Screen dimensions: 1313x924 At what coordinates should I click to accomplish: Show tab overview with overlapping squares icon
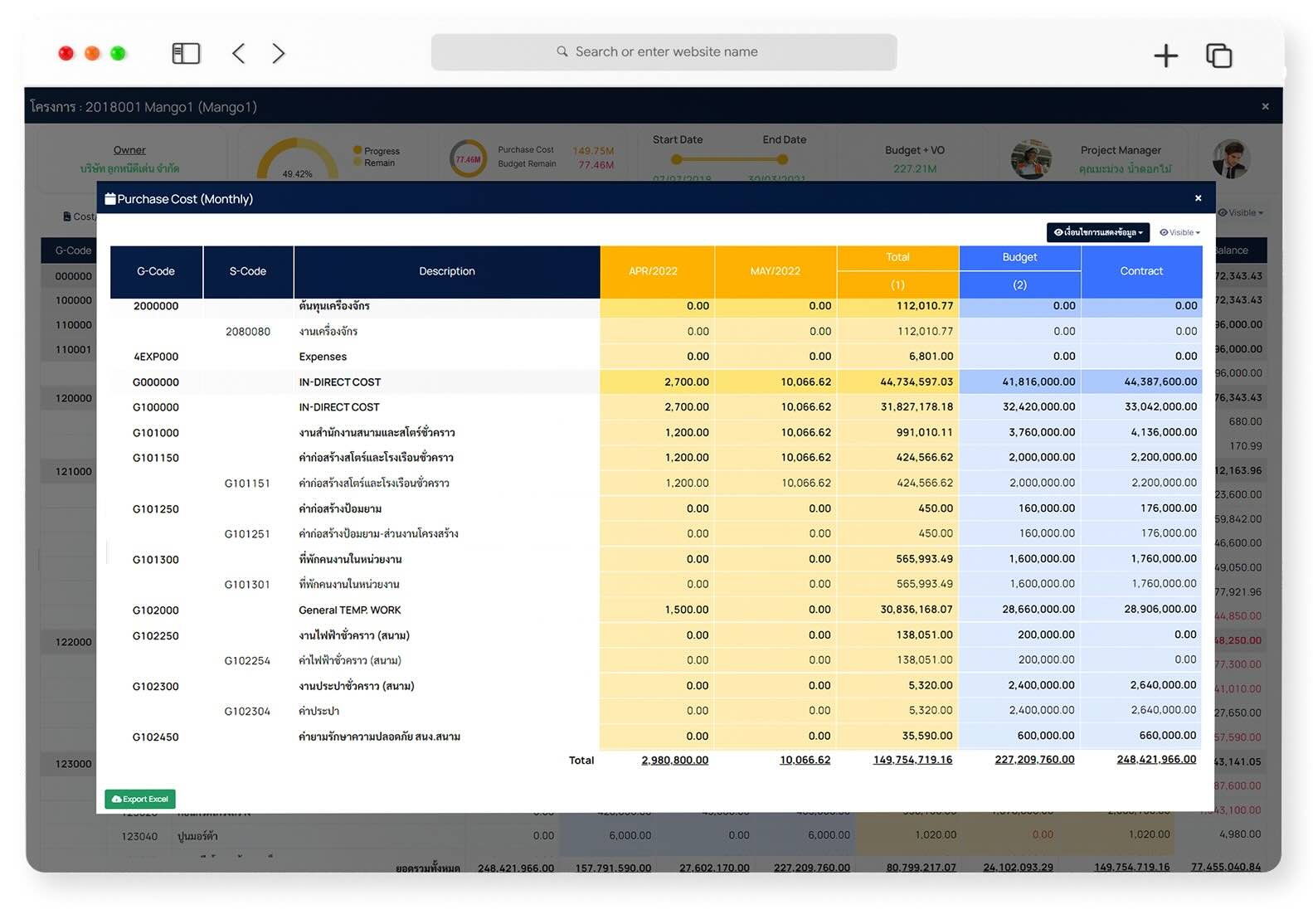pos(1218,56)
